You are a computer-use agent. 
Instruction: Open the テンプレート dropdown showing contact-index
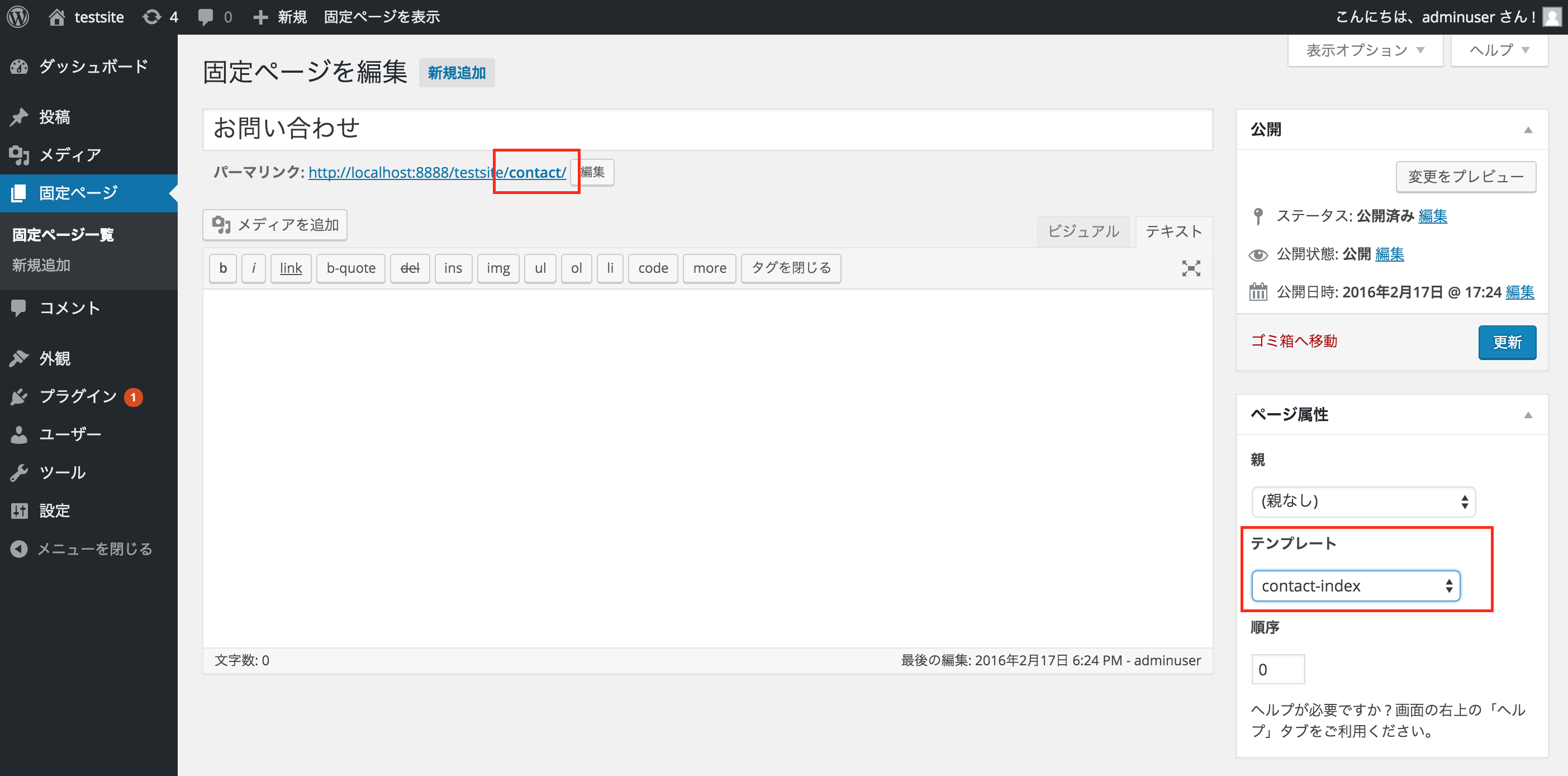[x=1355, y=585]
